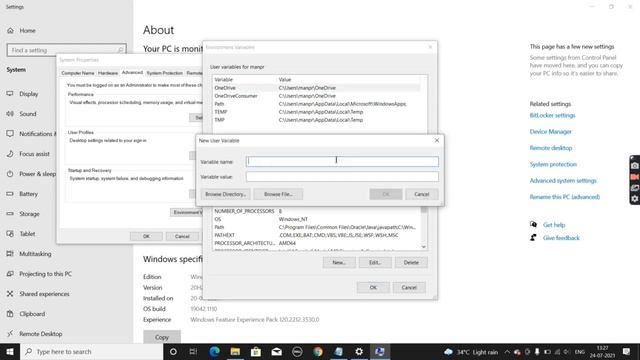Start video recording from the recorder toolbar

click(634, 177)
